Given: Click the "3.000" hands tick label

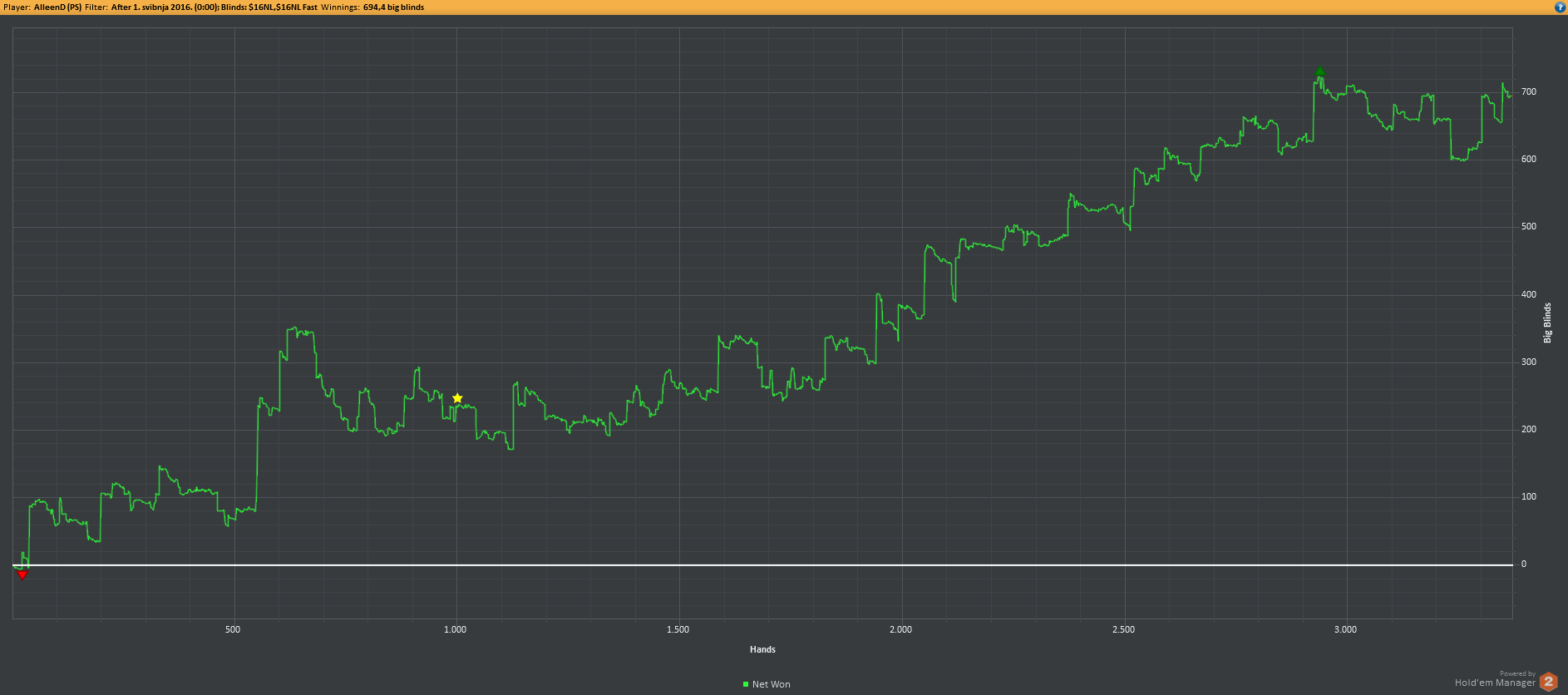Looking at the screenshot, I should 1346,629.
